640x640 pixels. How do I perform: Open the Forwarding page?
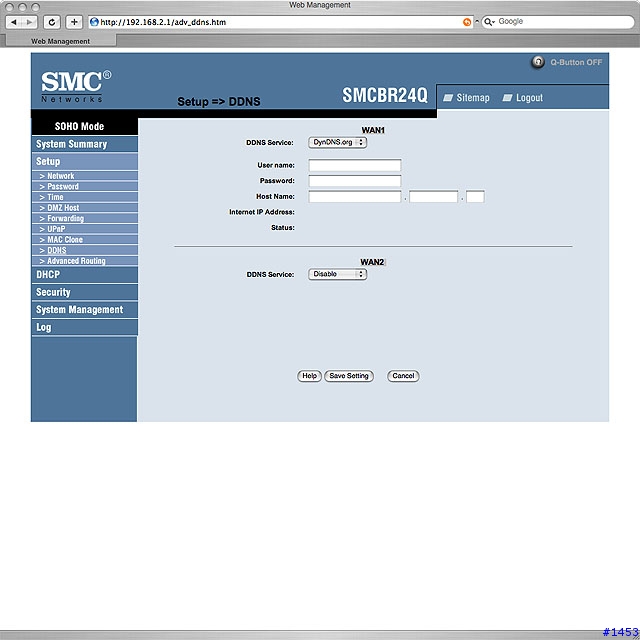[x=85, y=218]
